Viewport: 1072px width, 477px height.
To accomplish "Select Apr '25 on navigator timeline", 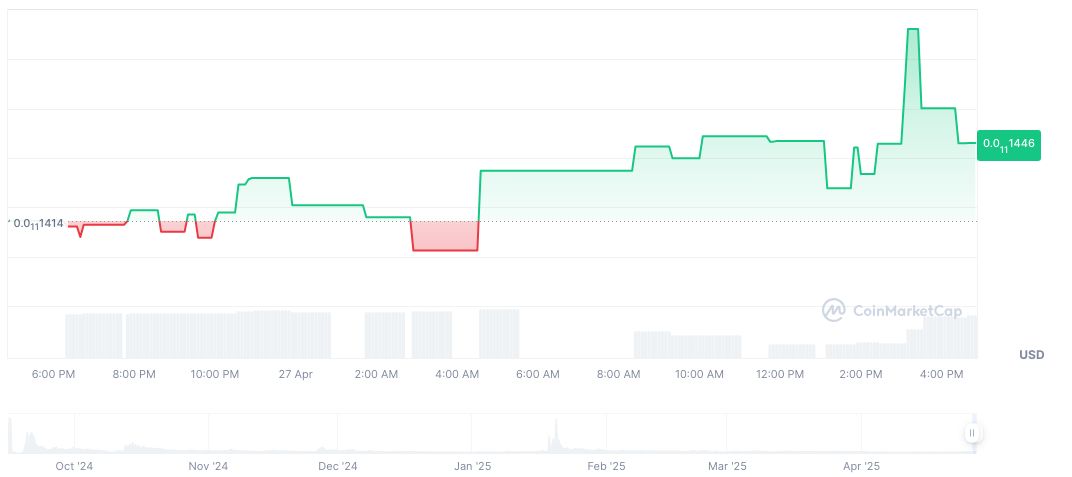I will coord(861,466).
